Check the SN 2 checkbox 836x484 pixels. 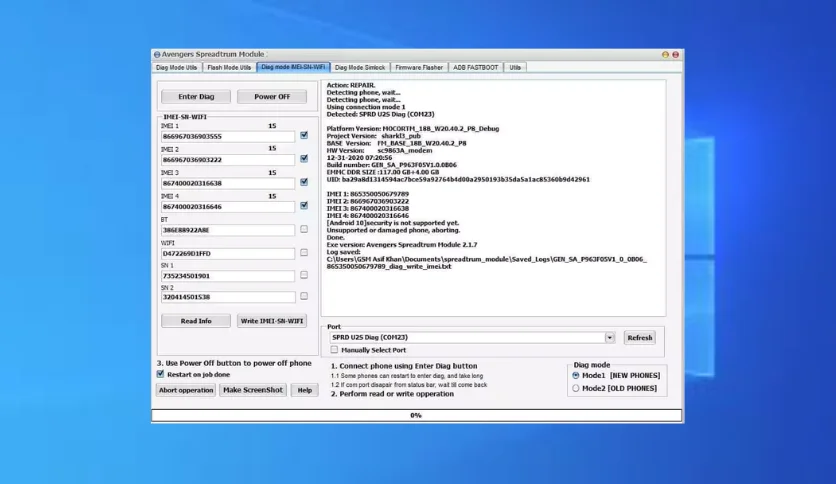coord(304,296)
